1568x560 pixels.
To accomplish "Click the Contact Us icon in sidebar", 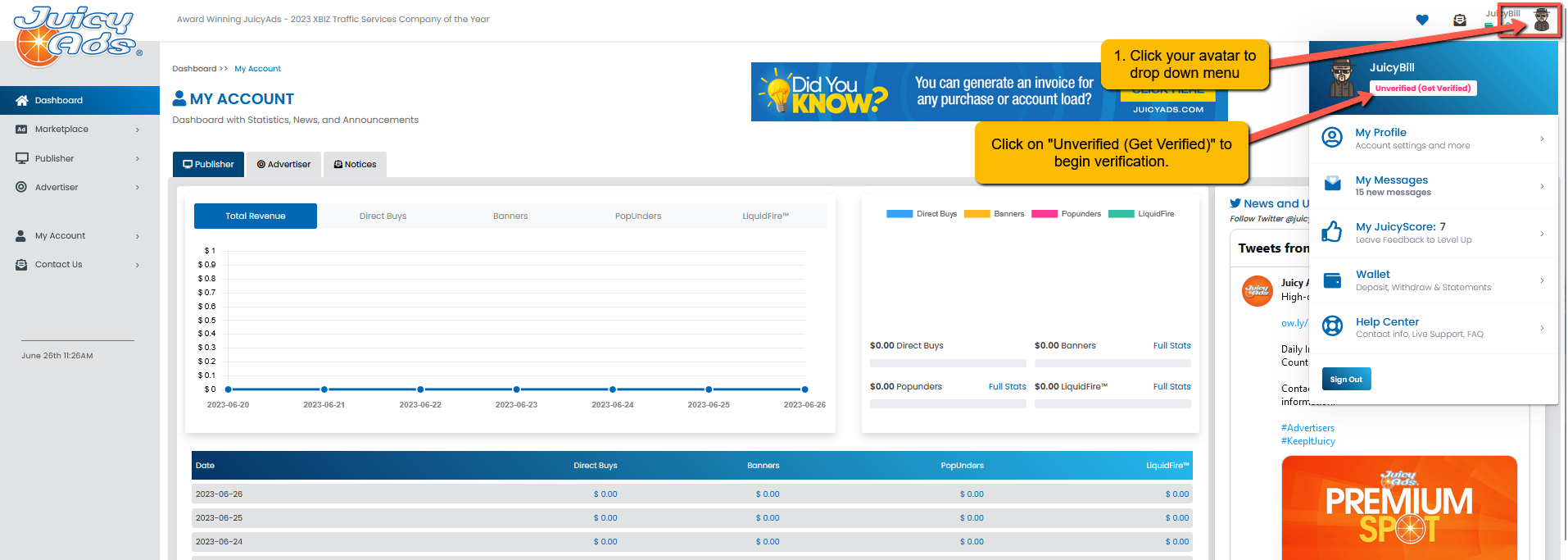I will coord(21,264).
